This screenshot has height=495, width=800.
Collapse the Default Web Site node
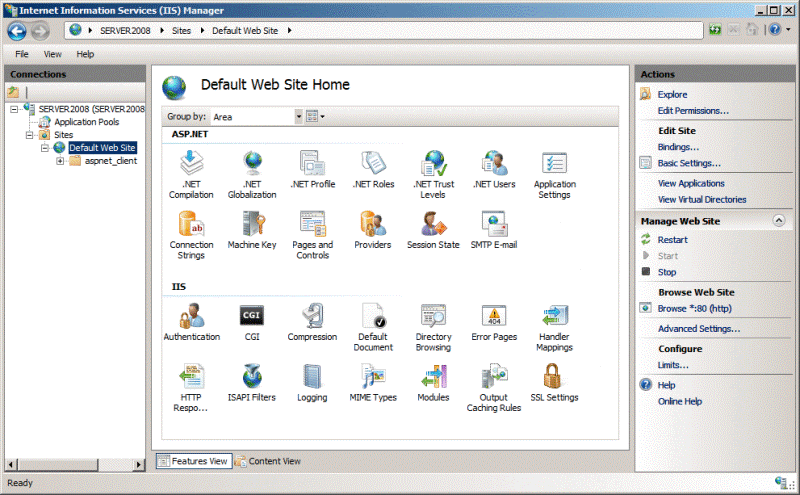coord(45,148)
